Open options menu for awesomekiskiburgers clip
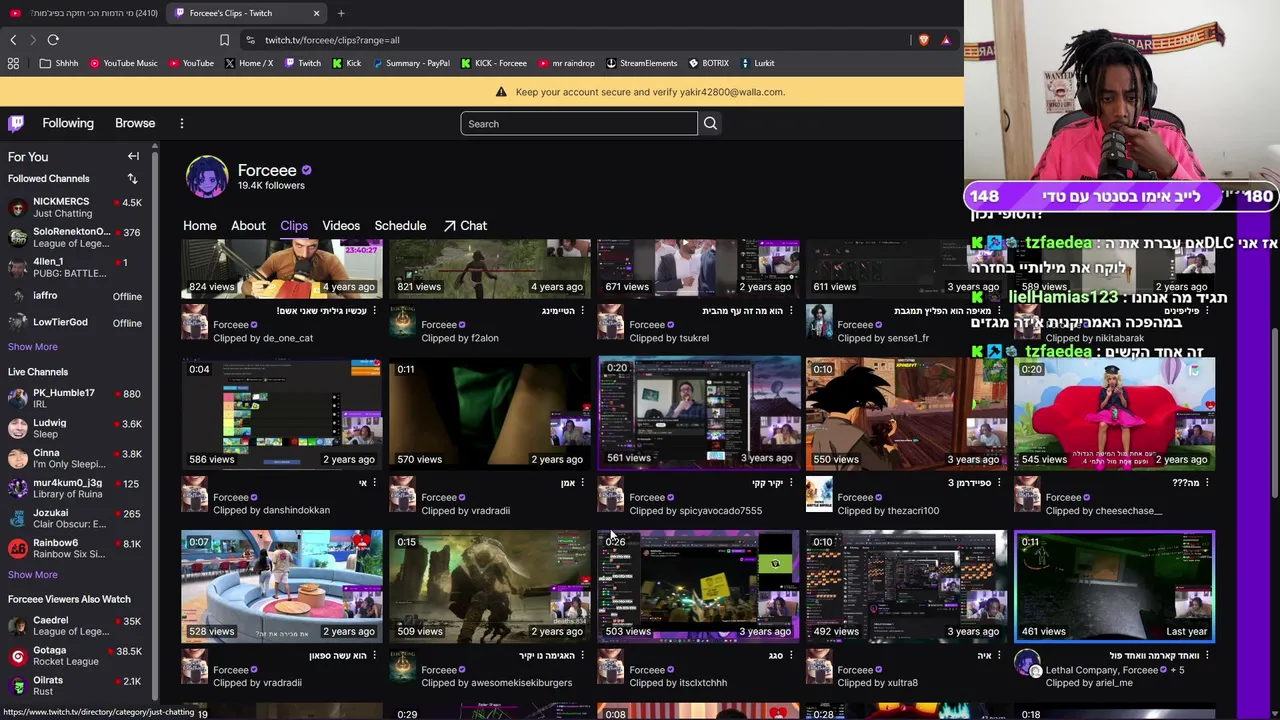The image size is (1280, 720). 583,656
